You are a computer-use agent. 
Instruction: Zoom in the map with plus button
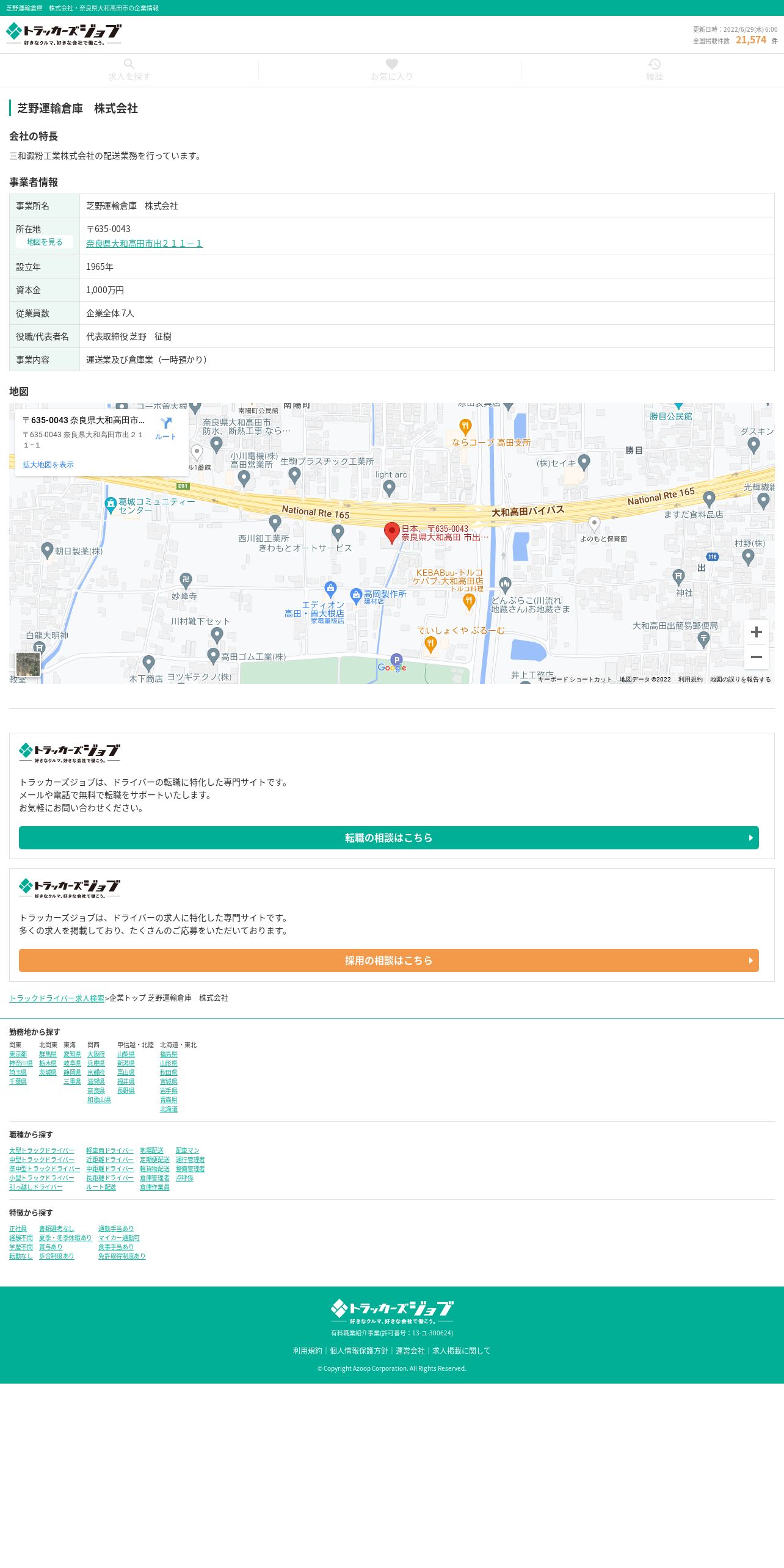coord(756,632)
